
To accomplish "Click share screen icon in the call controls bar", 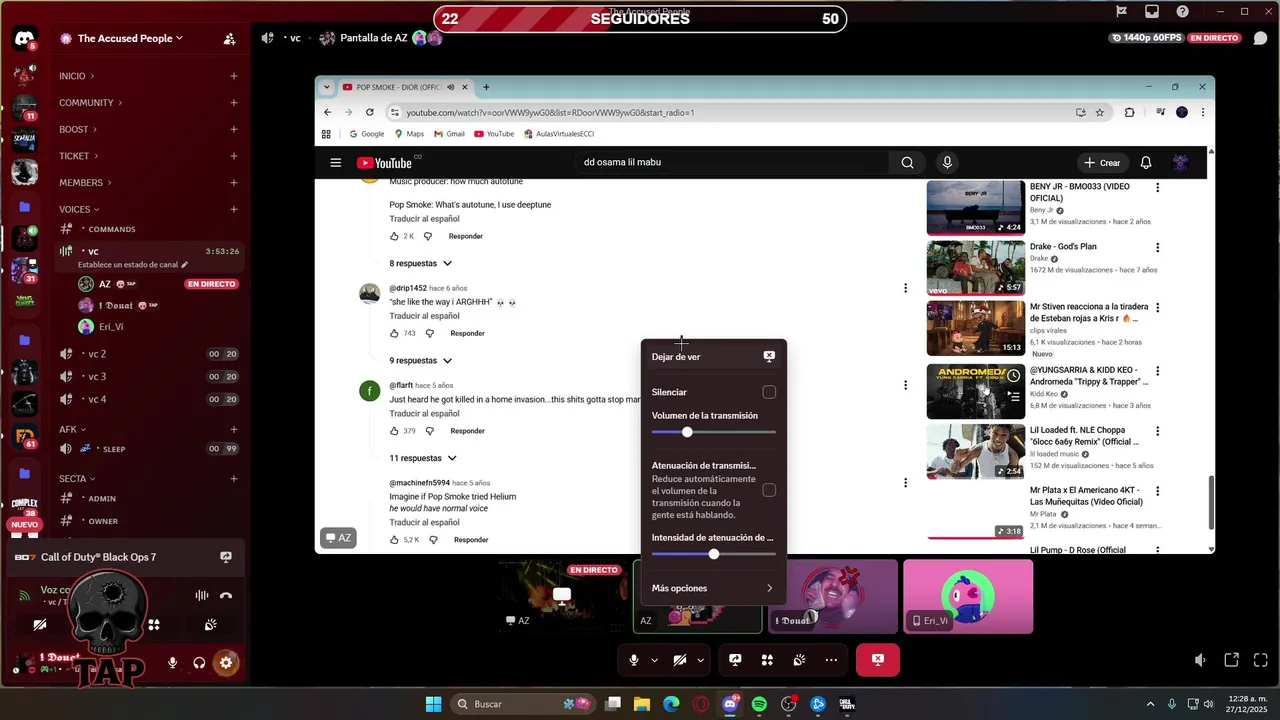I will coord(735,660).
